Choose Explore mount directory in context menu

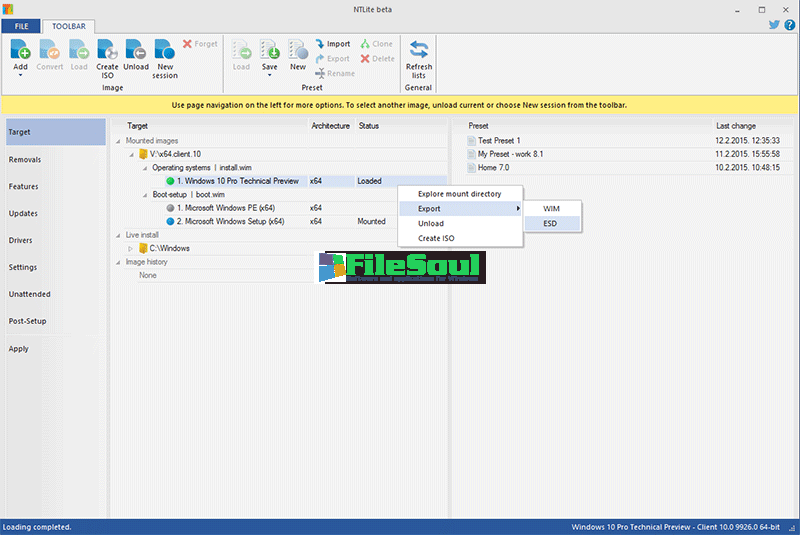459,193
